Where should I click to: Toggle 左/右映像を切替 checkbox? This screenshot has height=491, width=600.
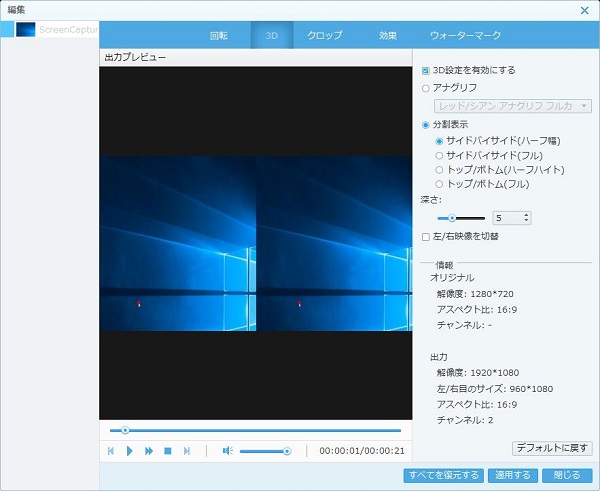pyautogui.click(x=426, y=237)
